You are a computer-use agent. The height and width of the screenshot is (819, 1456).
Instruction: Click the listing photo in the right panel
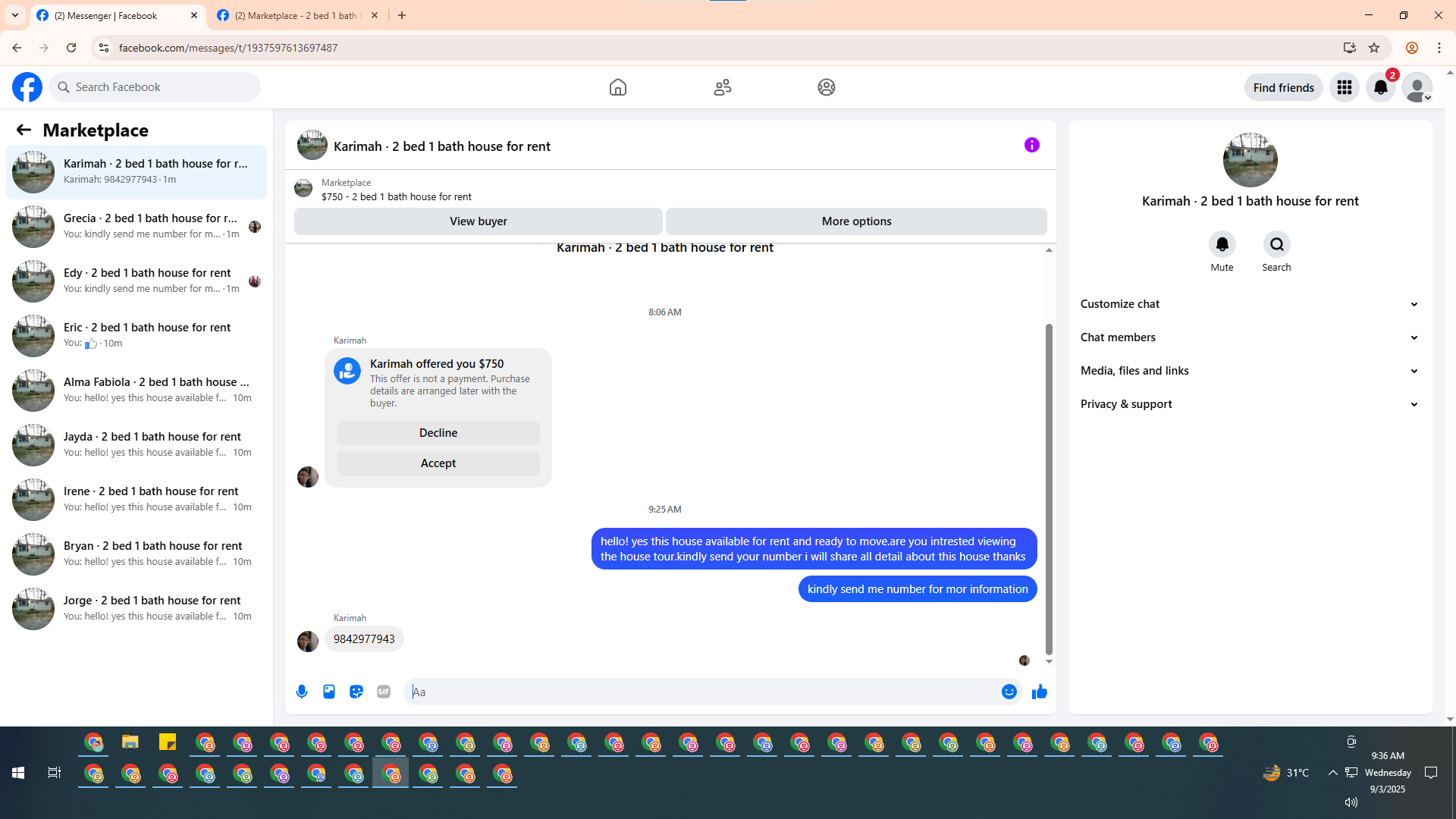[1250, 160]
